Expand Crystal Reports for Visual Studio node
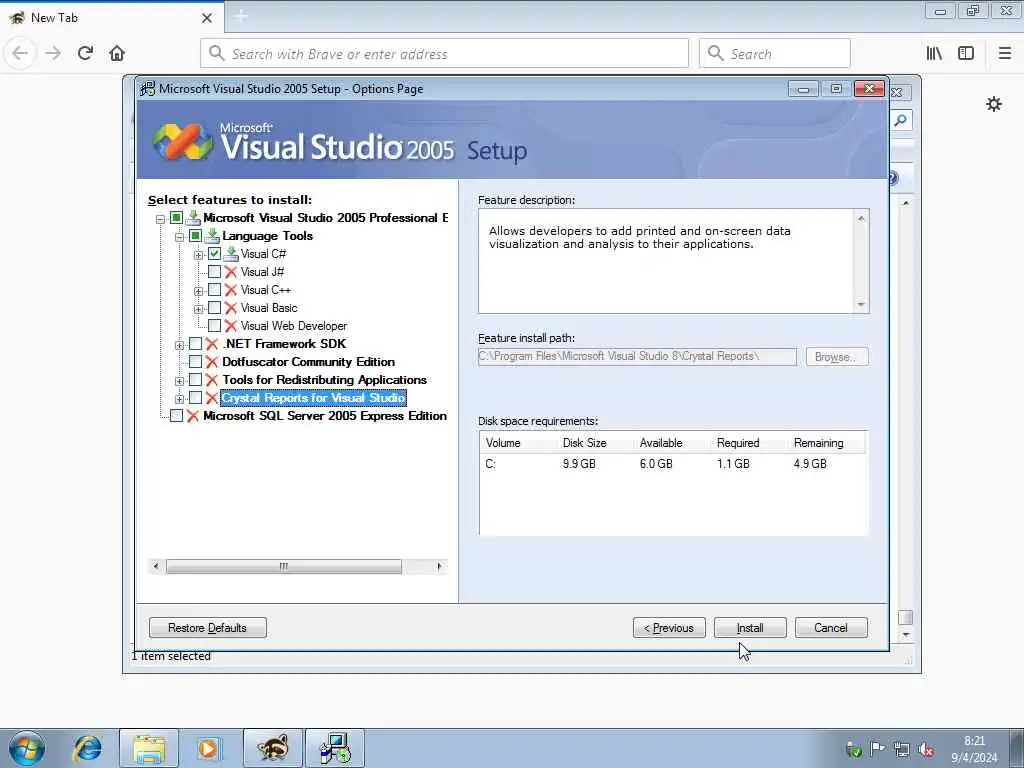1024x768 pixels. point(180,399)
